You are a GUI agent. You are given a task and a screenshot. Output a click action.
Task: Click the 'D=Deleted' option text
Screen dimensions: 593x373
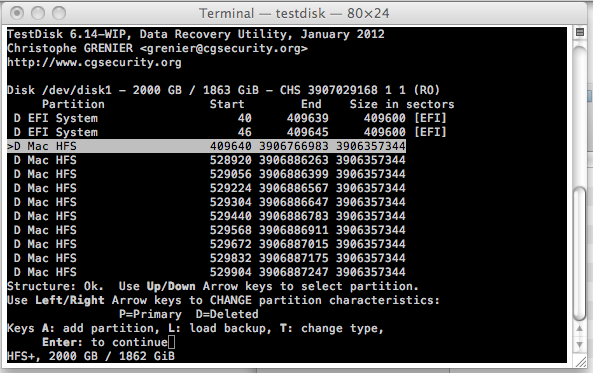coord(227,314)
